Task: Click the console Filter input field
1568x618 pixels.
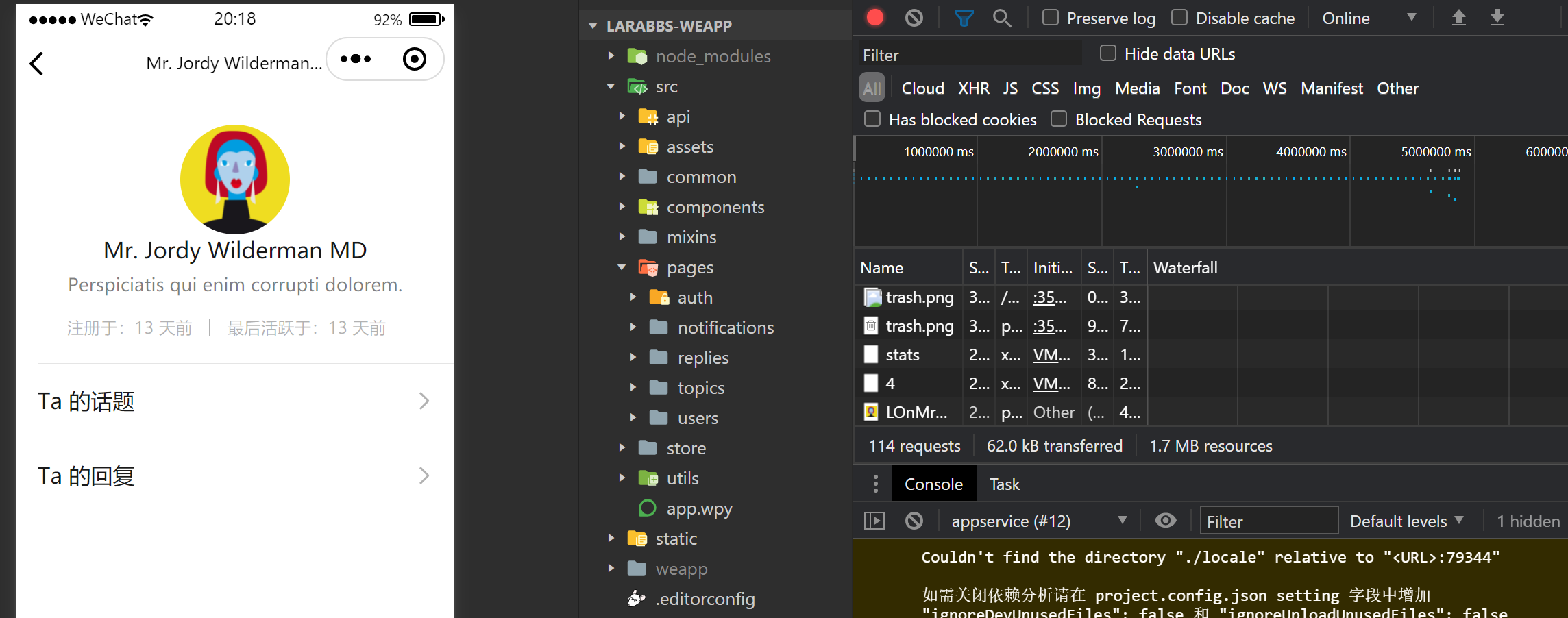Action: tap(1269, 521)
